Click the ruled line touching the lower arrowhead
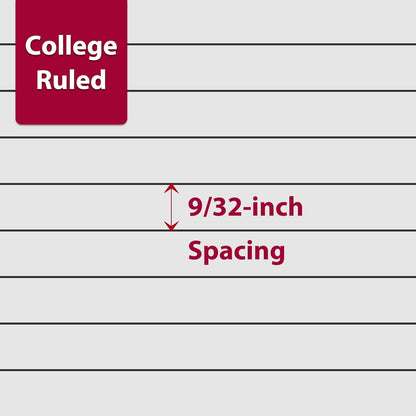This screenshot has width=416, height=416. [x=208, y=230]
